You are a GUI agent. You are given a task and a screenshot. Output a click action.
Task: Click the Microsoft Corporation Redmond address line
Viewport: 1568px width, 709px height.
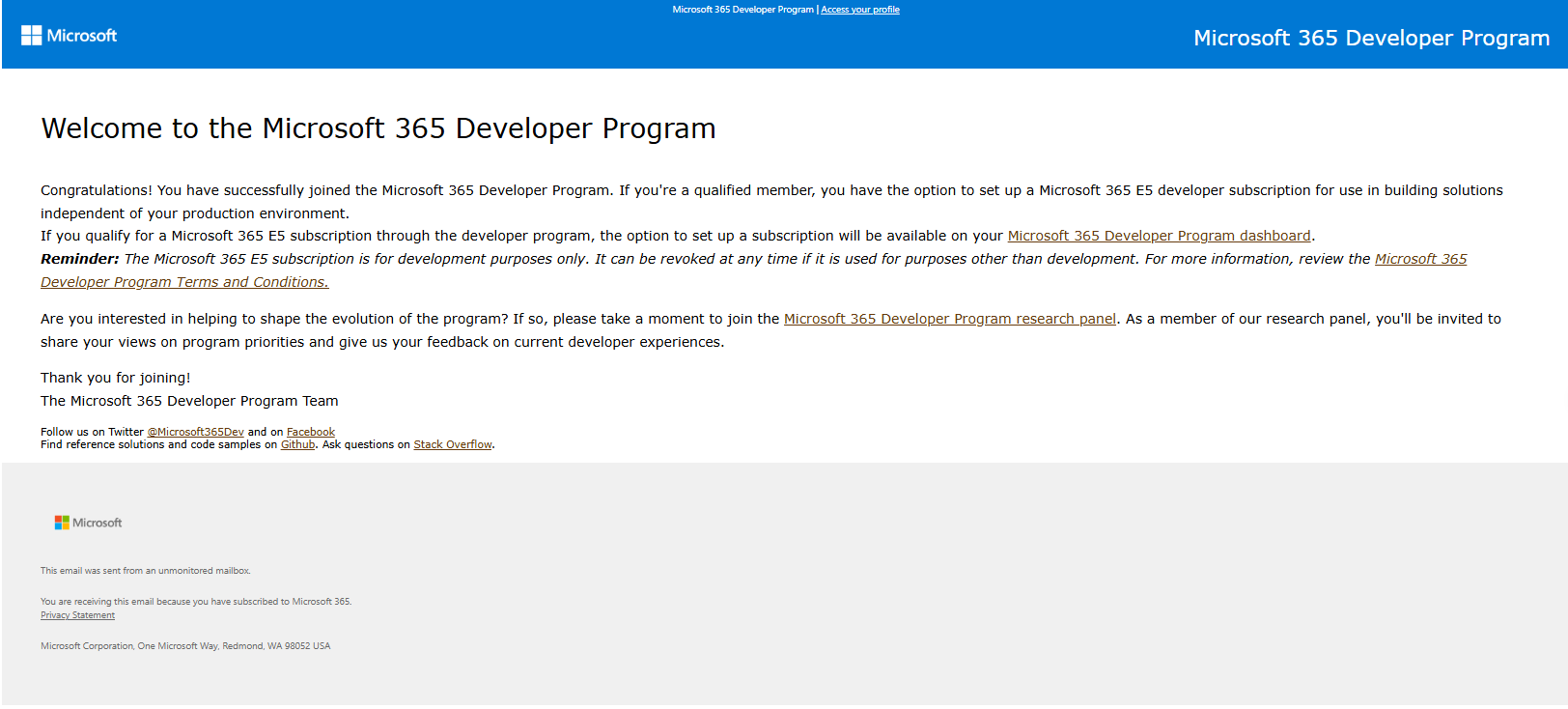(x=185, y=646)
